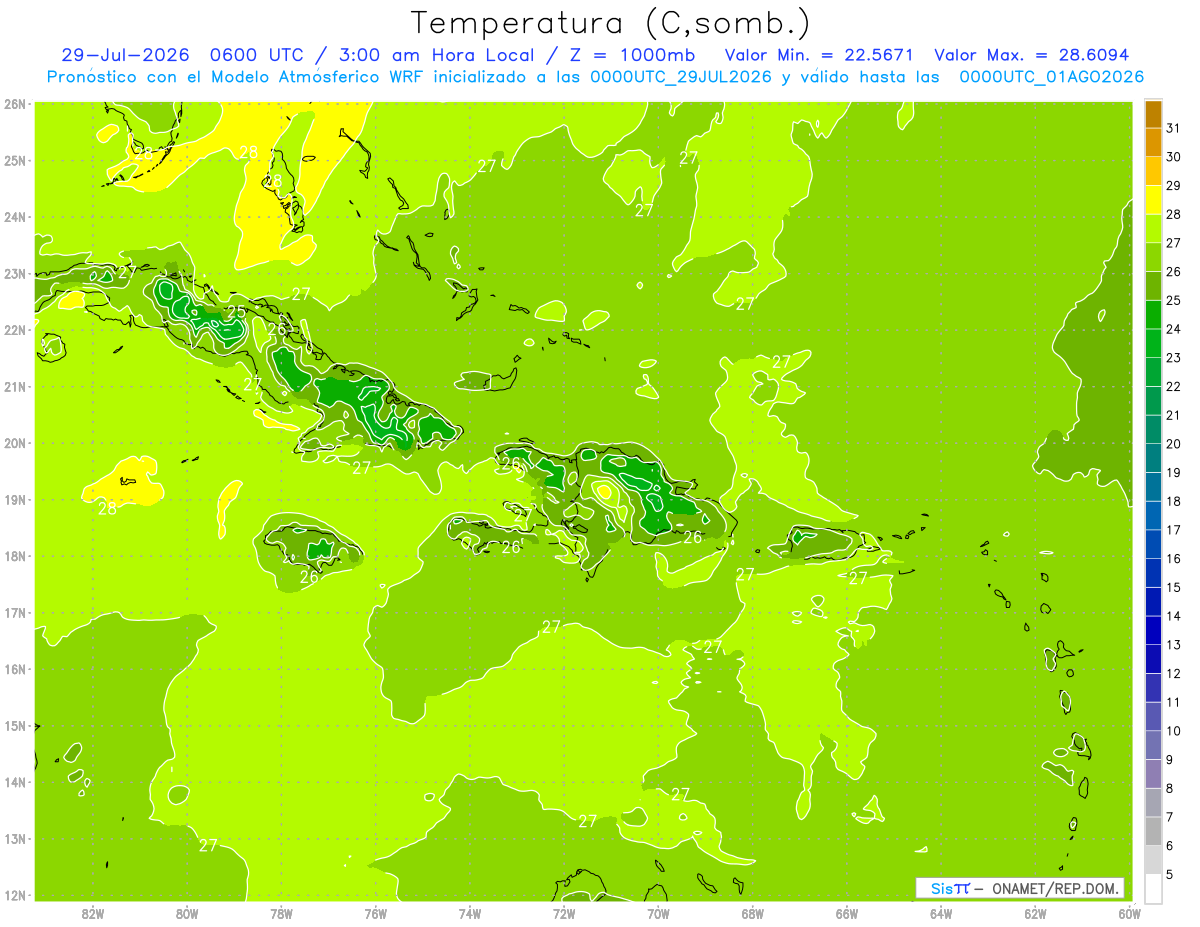This screenshot has width=1200, height=927.
Task: Click the 68W longitude label
Action: (x=753, y=913)
